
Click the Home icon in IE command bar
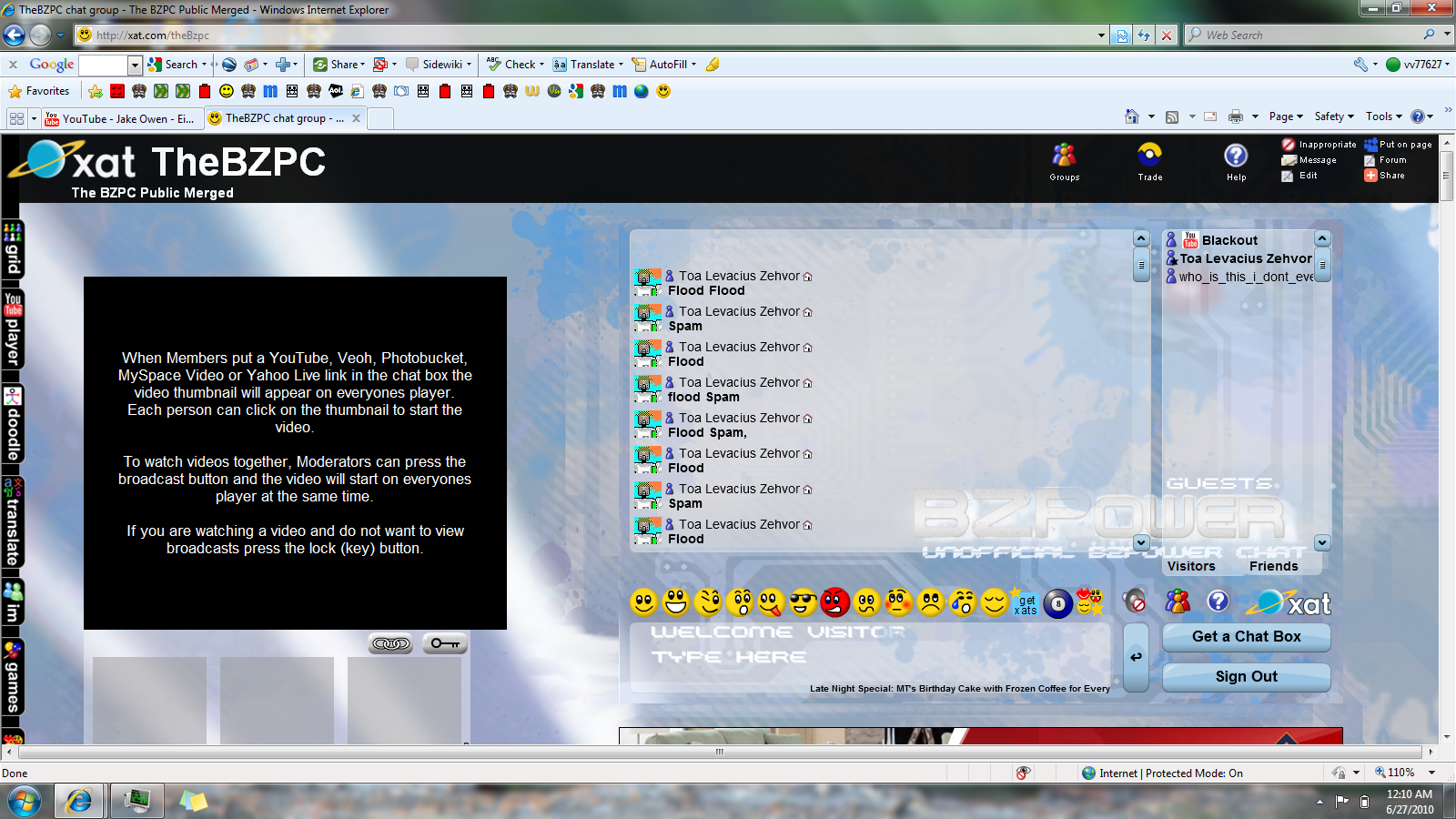(1132, 116)
